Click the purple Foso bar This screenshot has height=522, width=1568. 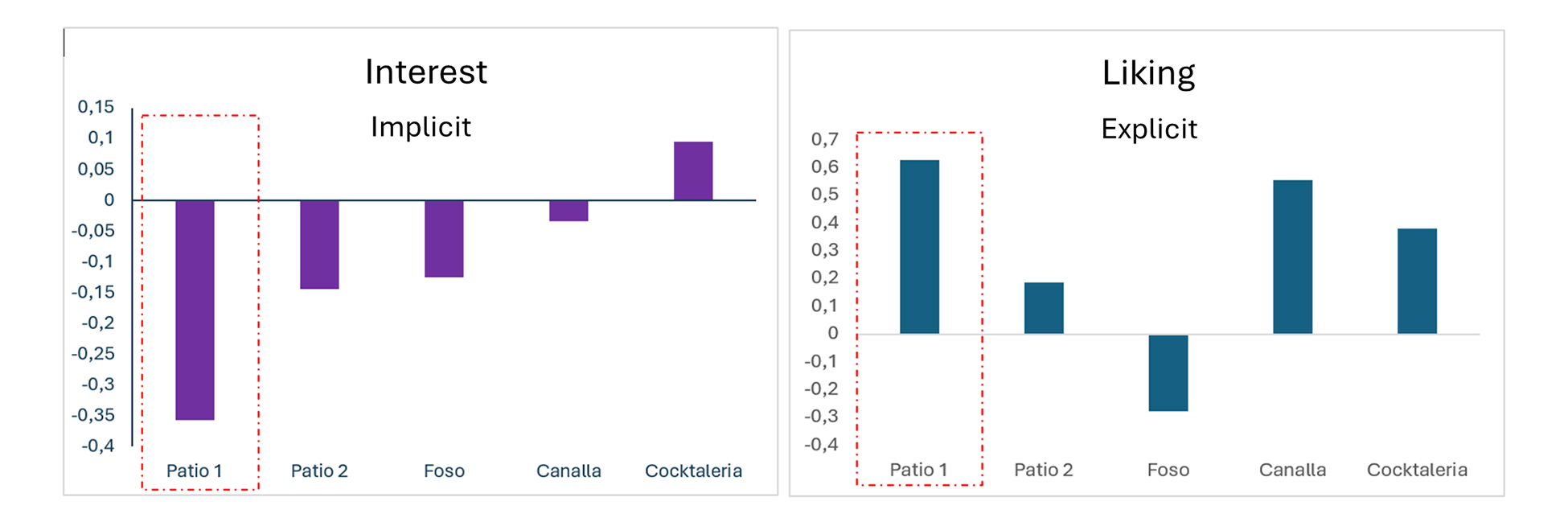[x=444, y=238]
